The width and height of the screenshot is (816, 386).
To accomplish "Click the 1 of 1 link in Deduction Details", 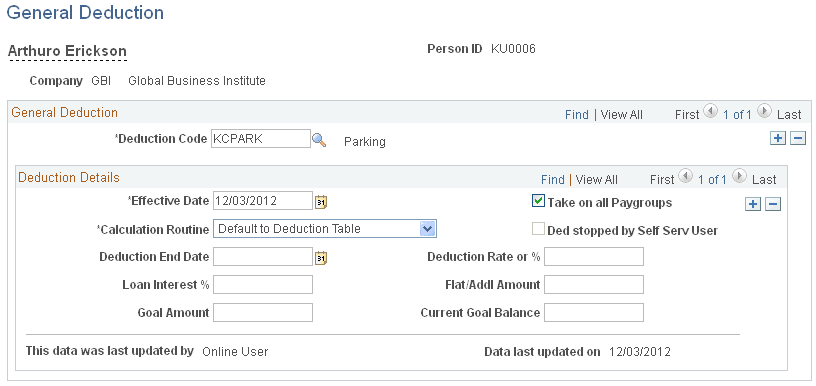I will click(x=712, y=179).
